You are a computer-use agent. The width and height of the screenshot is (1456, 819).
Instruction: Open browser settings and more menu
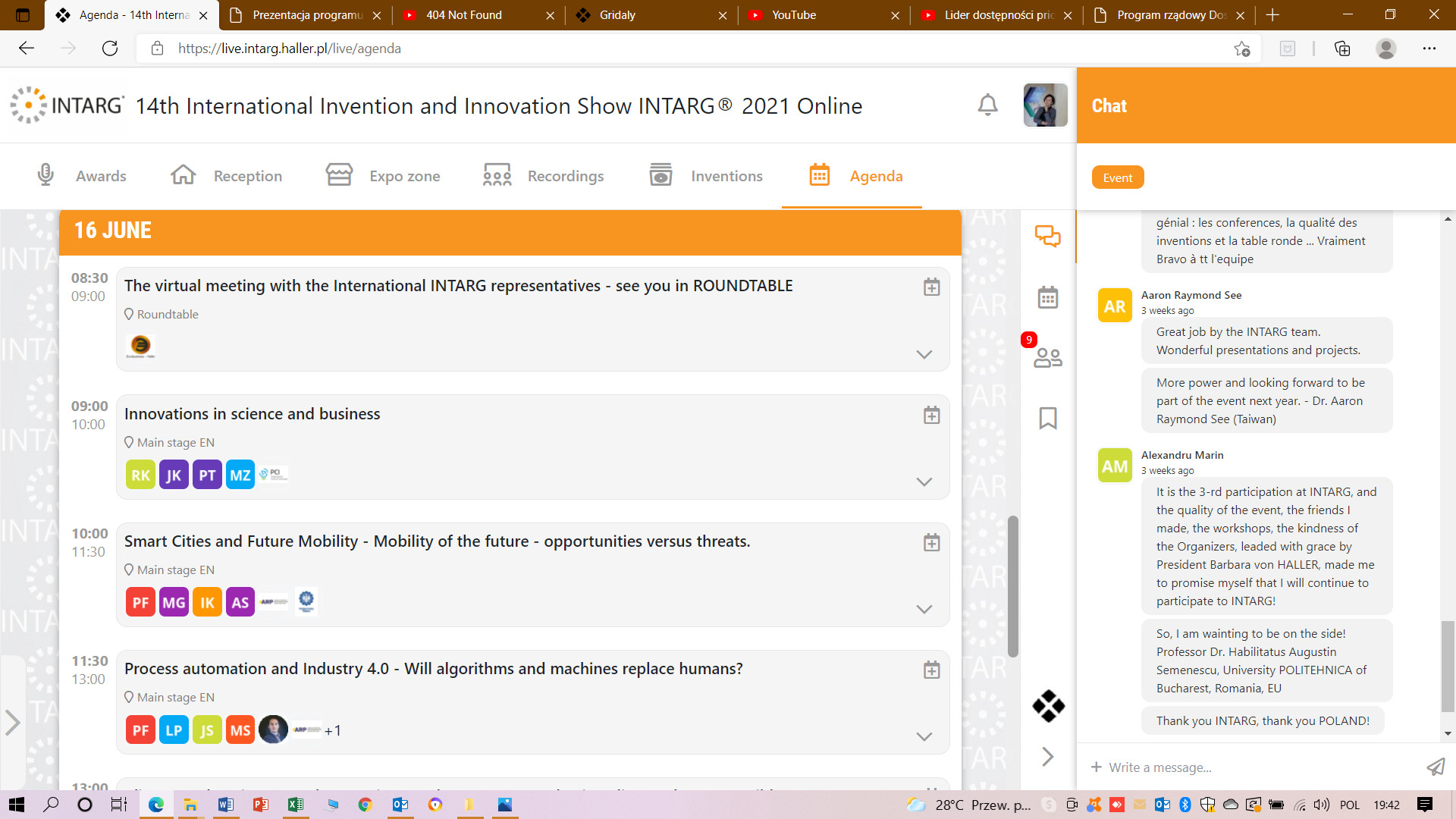pyautogui.click(x=1429, y=49)
